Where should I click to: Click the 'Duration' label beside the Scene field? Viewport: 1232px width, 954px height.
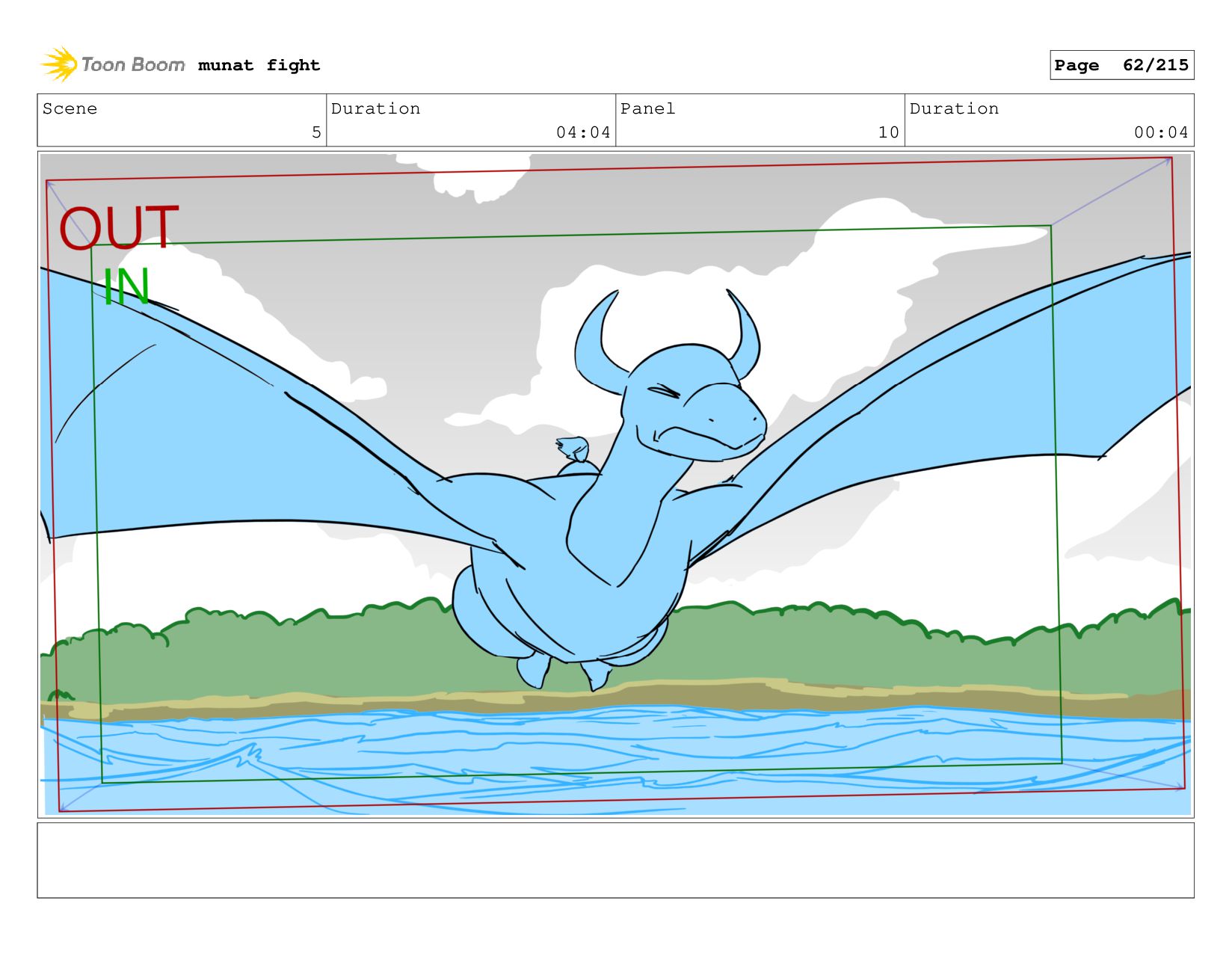coord(375,108)
